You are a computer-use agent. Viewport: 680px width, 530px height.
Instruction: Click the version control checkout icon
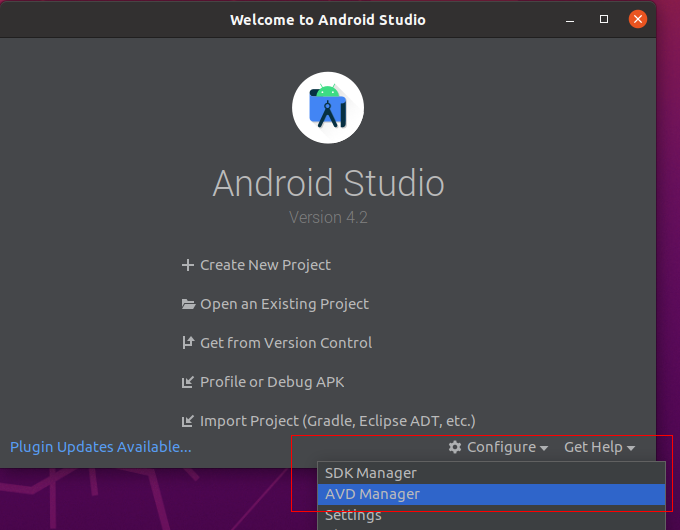click(187, 343)
